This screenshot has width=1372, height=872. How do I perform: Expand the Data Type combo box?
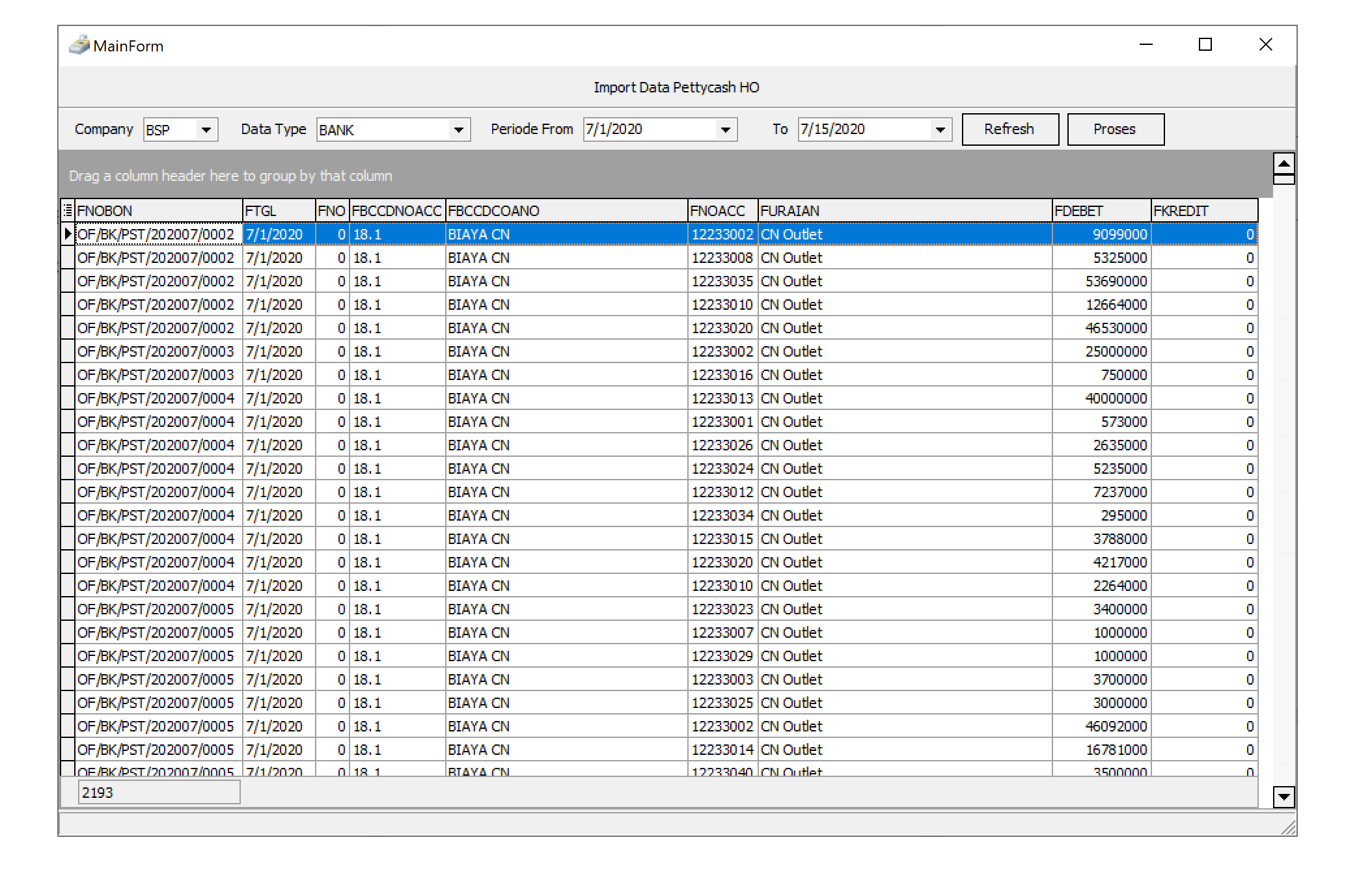click(458, 129)
